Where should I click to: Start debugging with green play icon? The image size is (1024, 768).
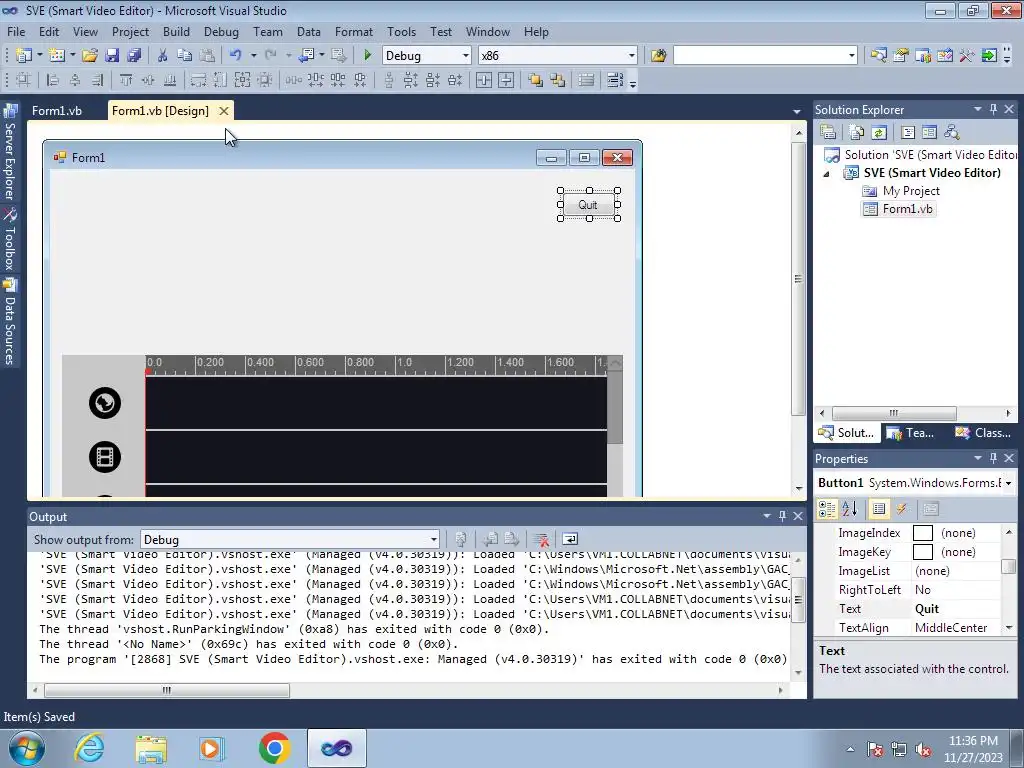367,56
